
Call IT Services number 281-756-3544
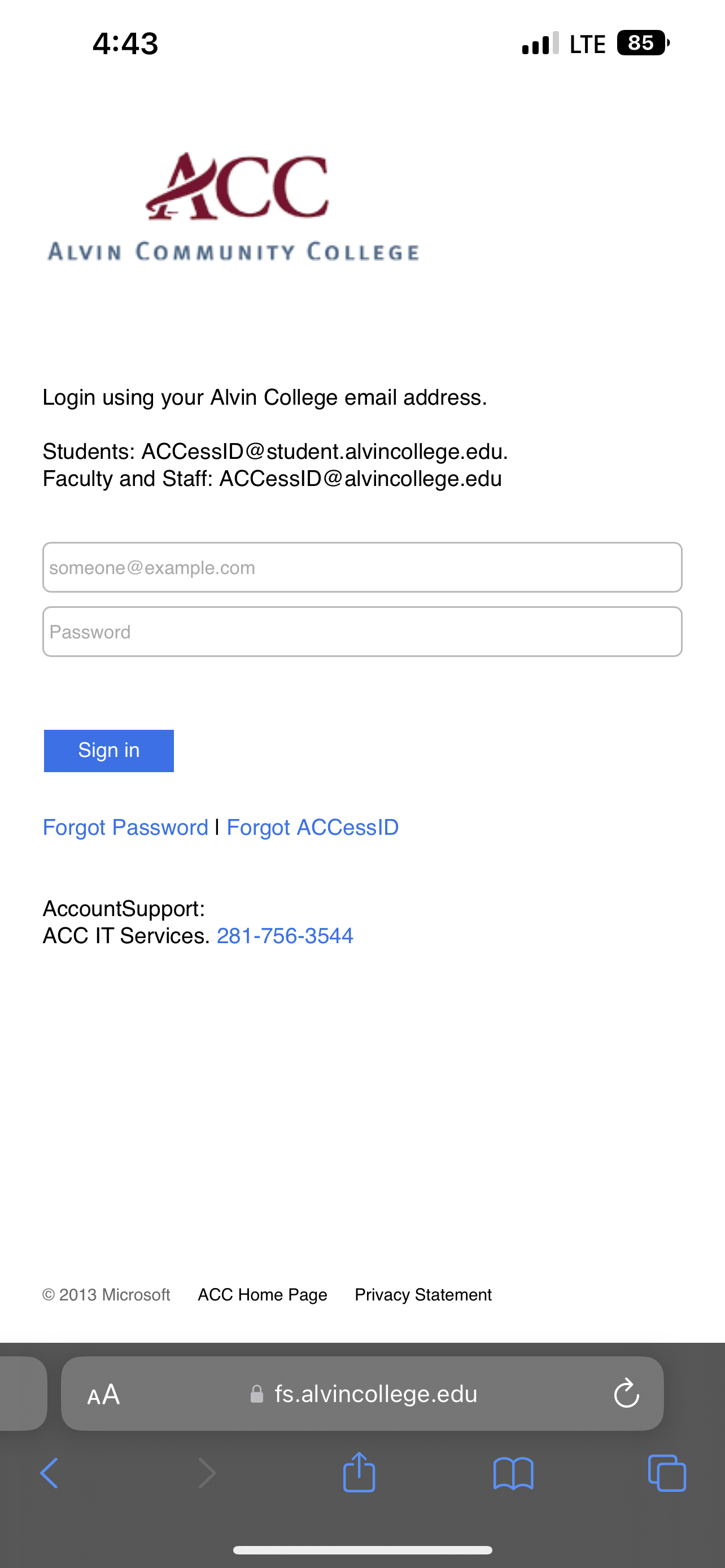285,936
